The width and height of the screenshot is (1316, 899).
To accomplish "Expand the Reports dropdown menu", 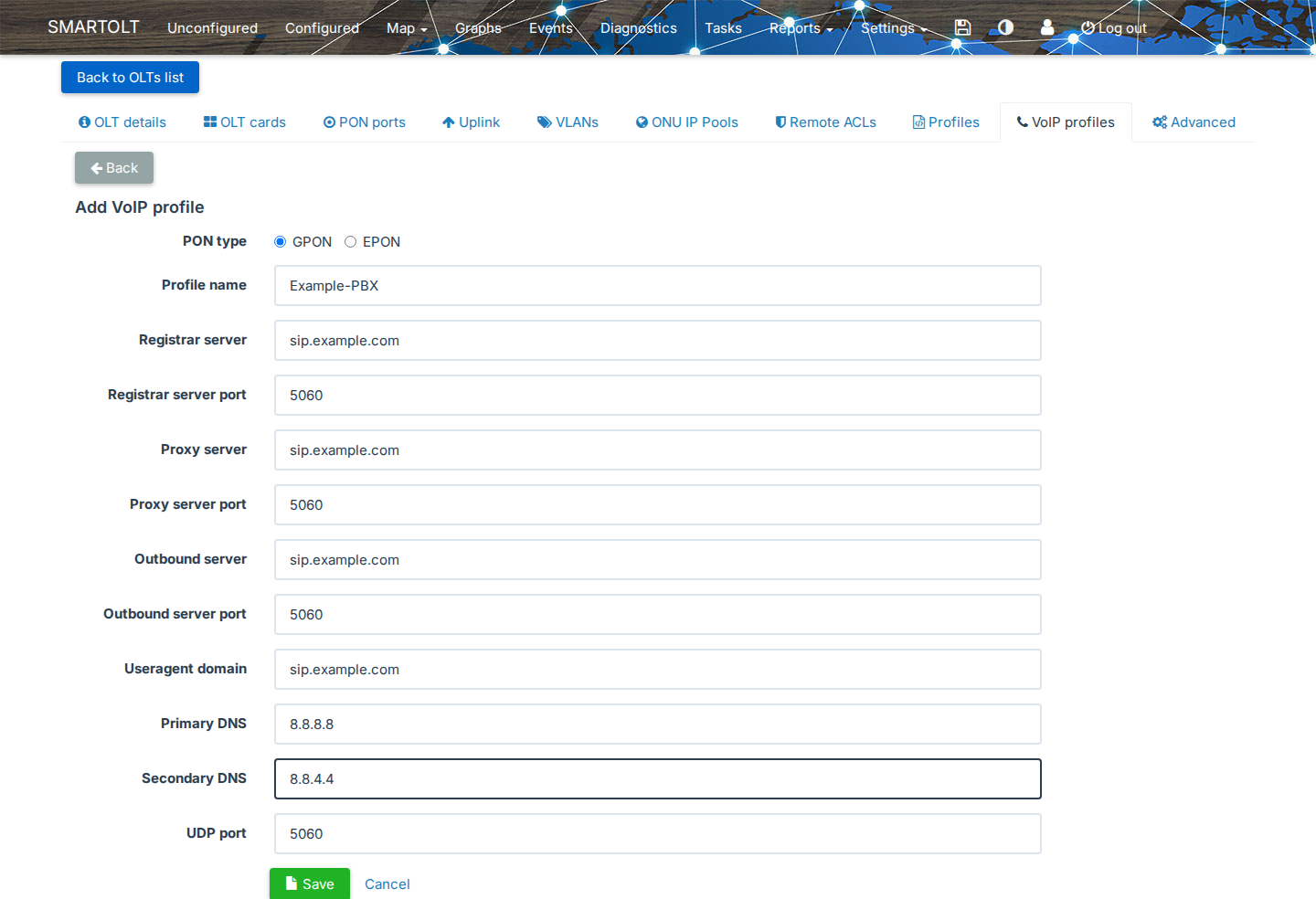I will [x=801, y=28].
